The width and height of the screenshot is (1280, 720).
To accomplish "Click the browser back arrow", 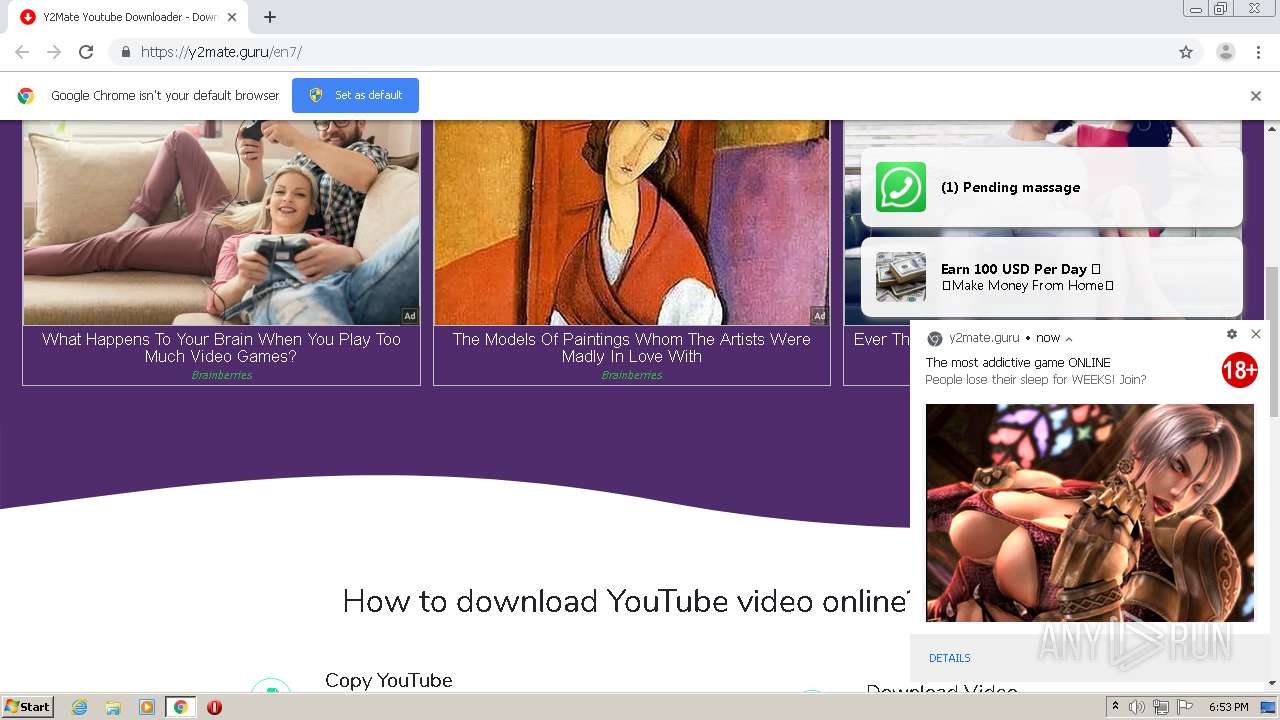I will pyautogui.click(x=22, y=52).
